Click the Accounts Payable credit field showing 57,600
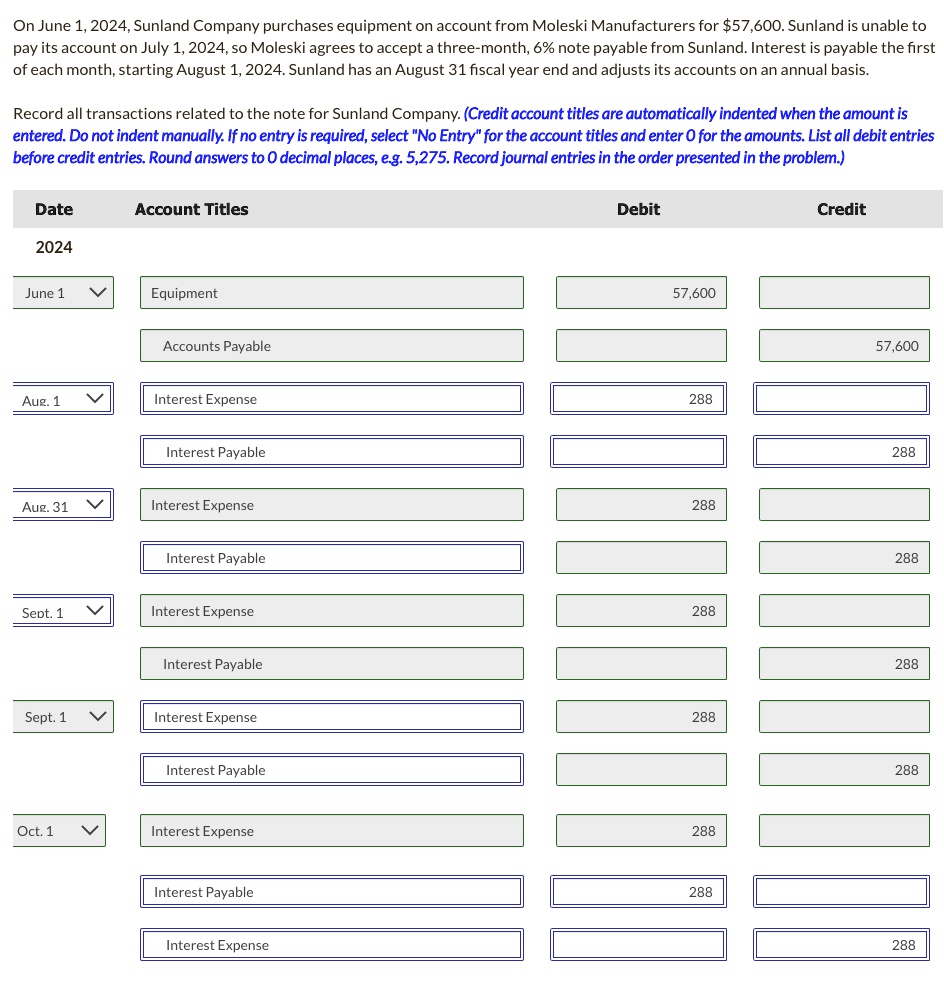Viewport: 944px width, 992px height. 844,345
